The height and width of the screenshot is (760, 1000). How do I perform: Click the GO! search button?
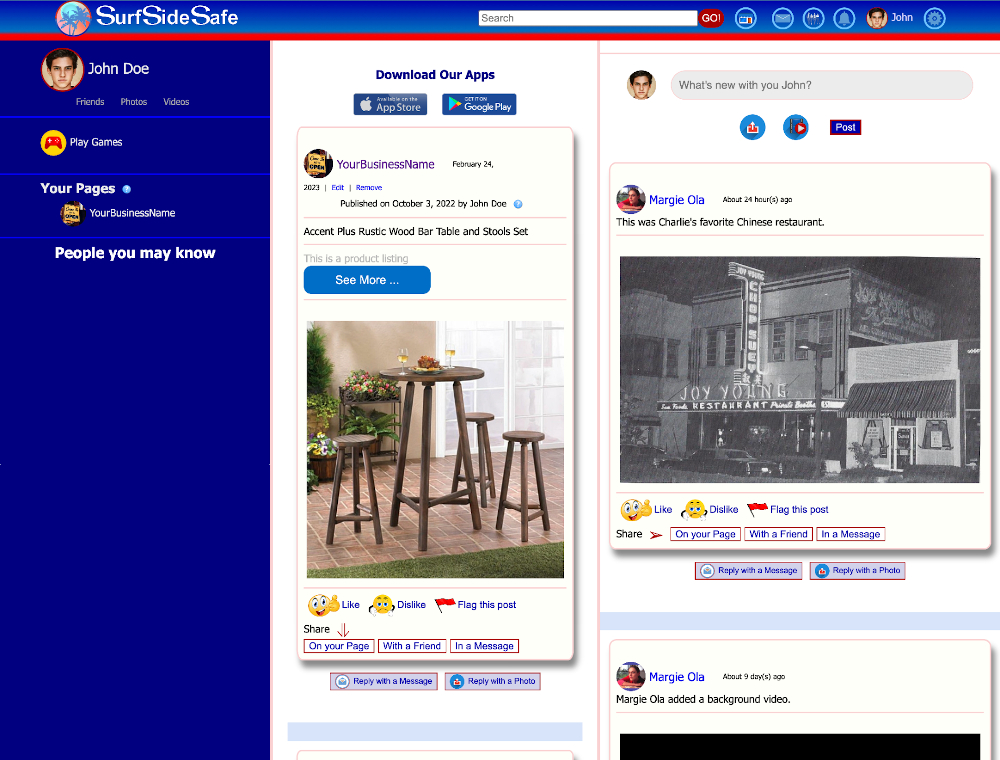(x=711, y=17)
